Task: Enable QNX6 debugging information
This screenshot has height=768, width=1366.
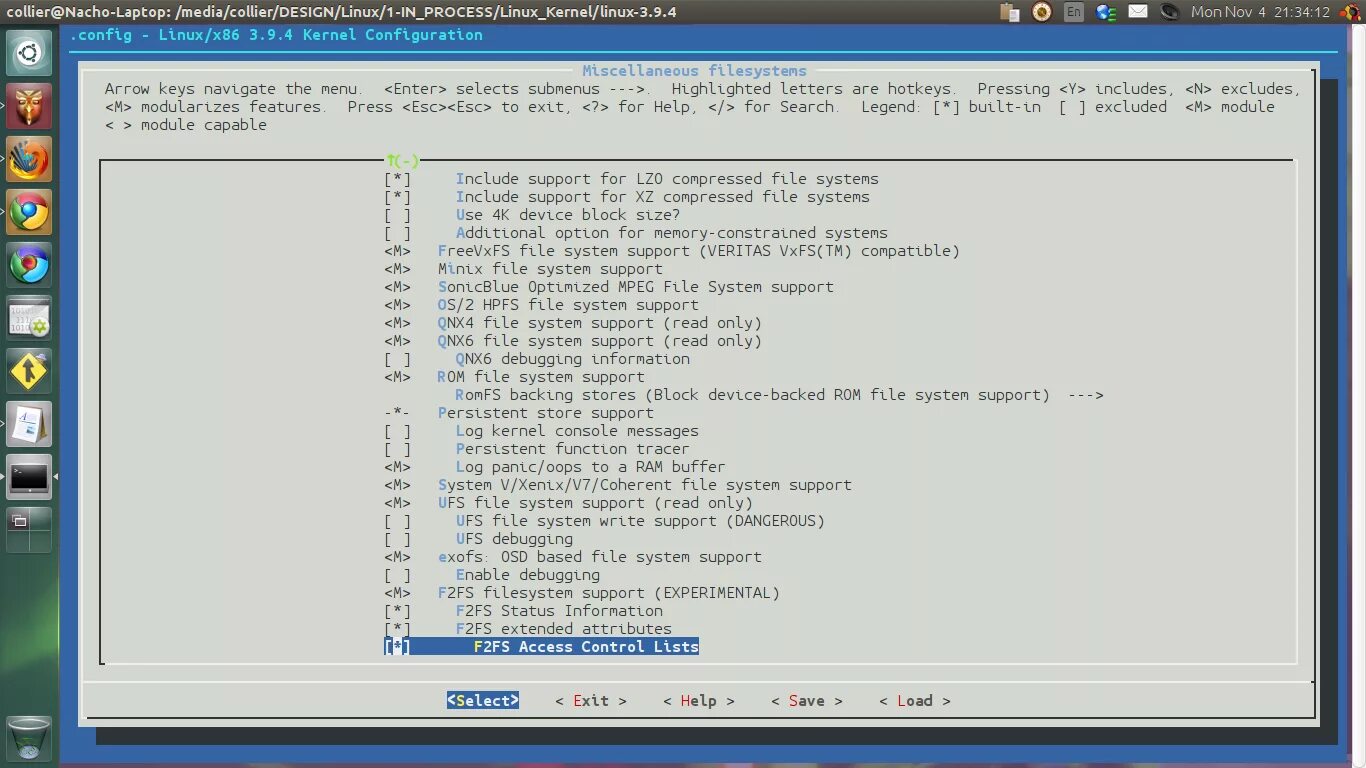Action: (537, 359)
